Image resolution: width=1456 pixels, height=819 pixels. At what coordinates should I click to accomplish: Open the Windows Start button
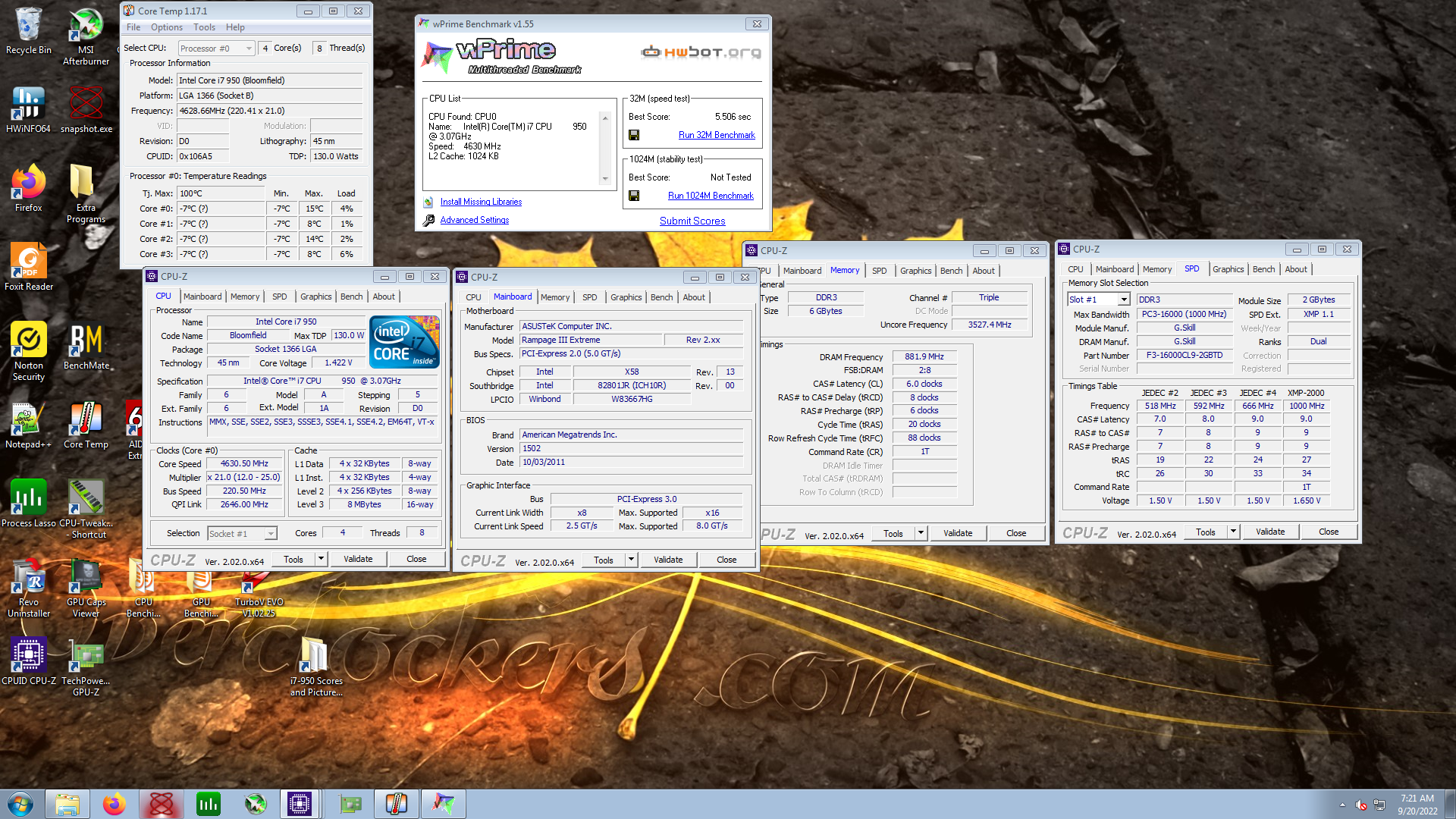(x=20, y=804)
